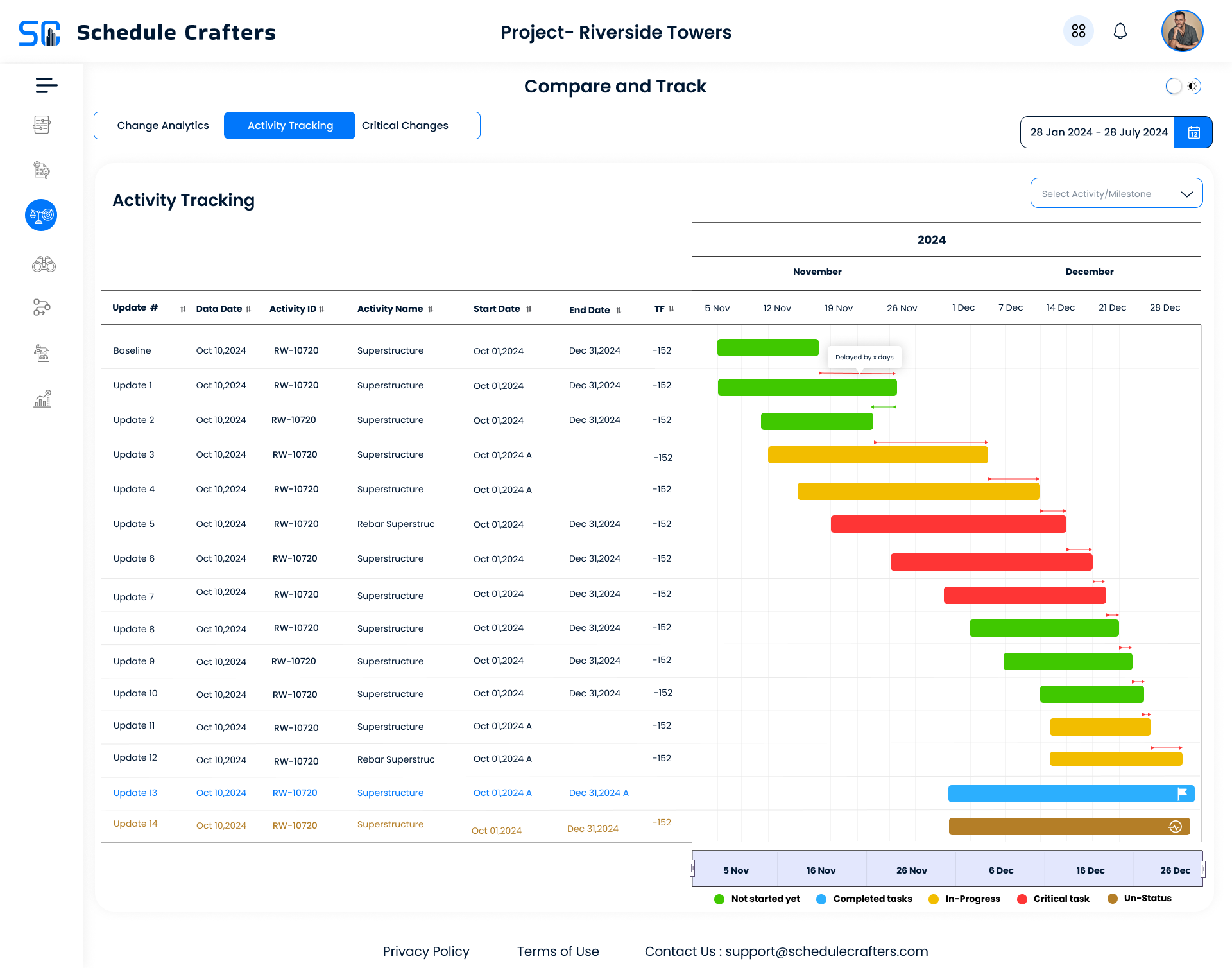Click the left handle of timeline range slider
This screenshot has height=968, width=1232.
point(692,869)
